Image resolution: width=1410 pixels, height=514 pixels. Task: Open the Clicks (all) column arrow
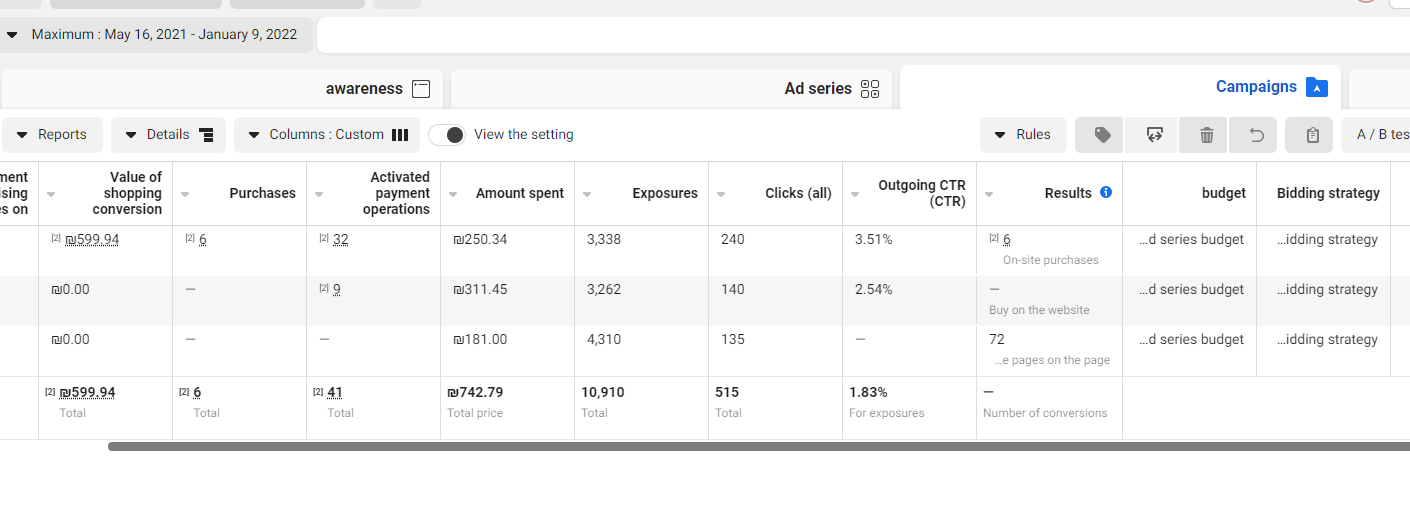[722, 194]
